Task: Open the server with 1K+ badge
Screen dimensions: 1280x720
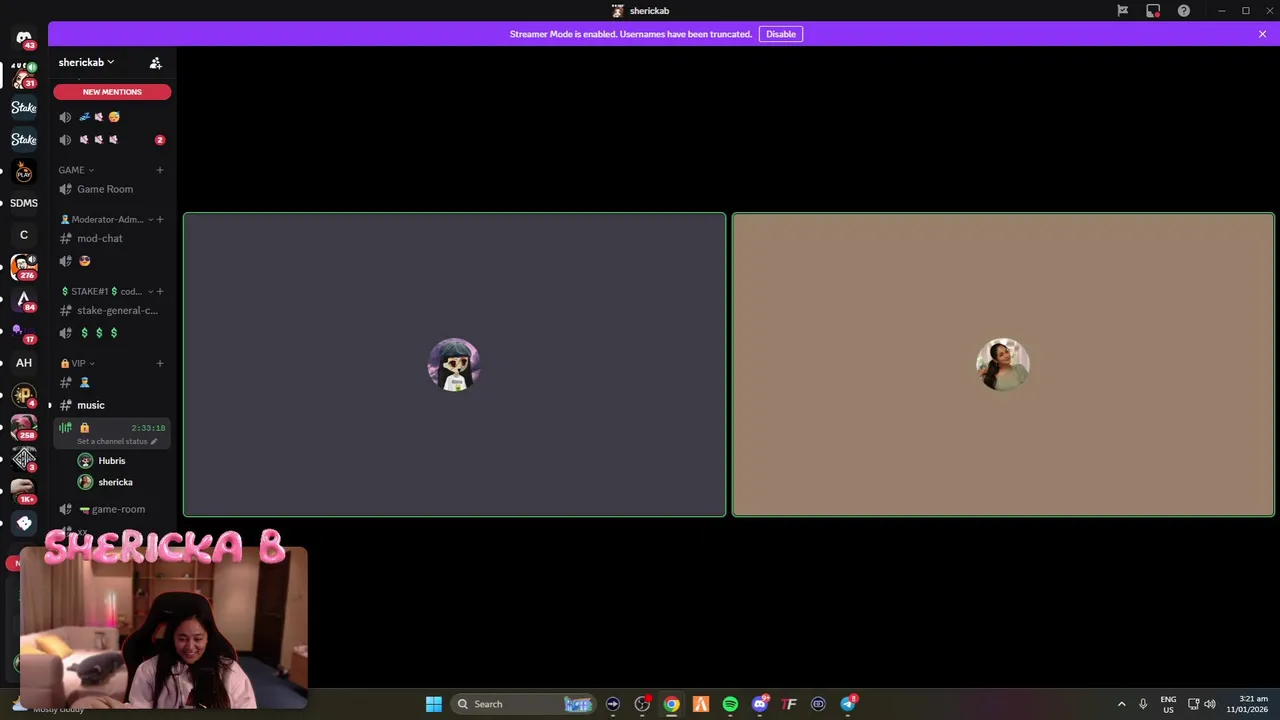Action: 24,491
